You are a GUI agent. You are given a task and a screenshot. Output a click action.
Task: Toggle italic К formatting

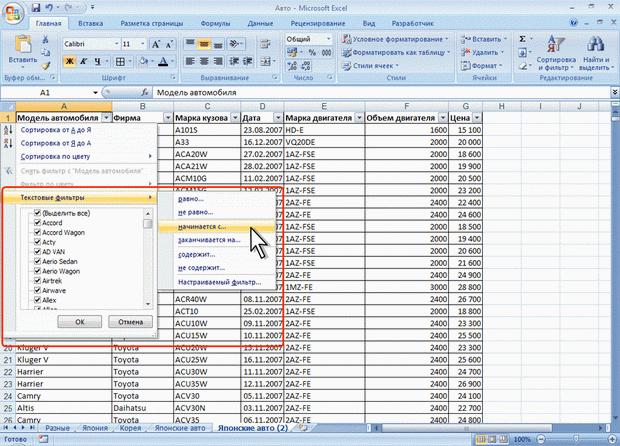[x=83, y=61]
